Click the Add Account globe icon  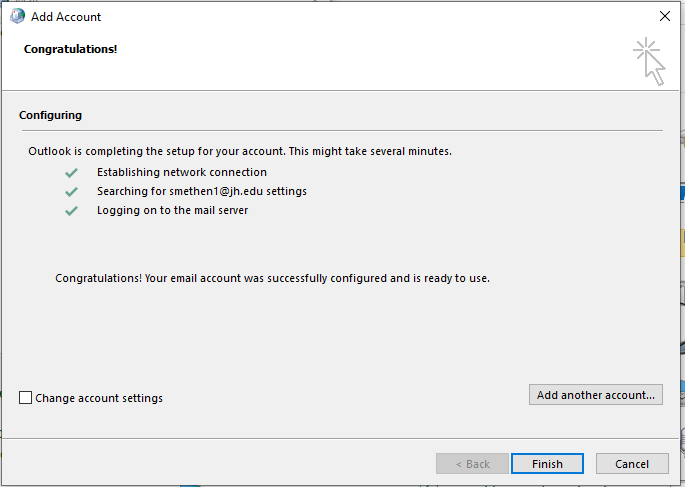pos(17,16)
